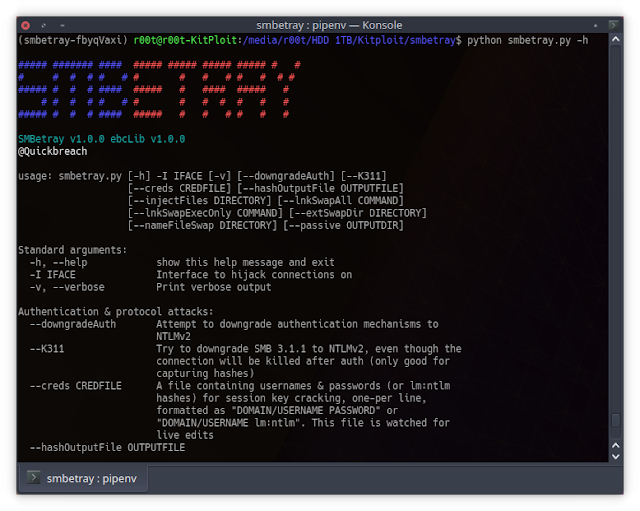
Task: Click the scrollbar up arrow at top
Action: pyautogui.click(x=616, y=39)
